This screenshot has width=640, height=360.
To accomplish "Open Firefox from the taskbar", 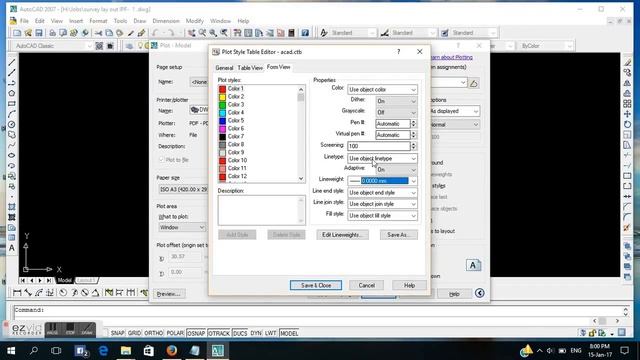I will [172, 350].
